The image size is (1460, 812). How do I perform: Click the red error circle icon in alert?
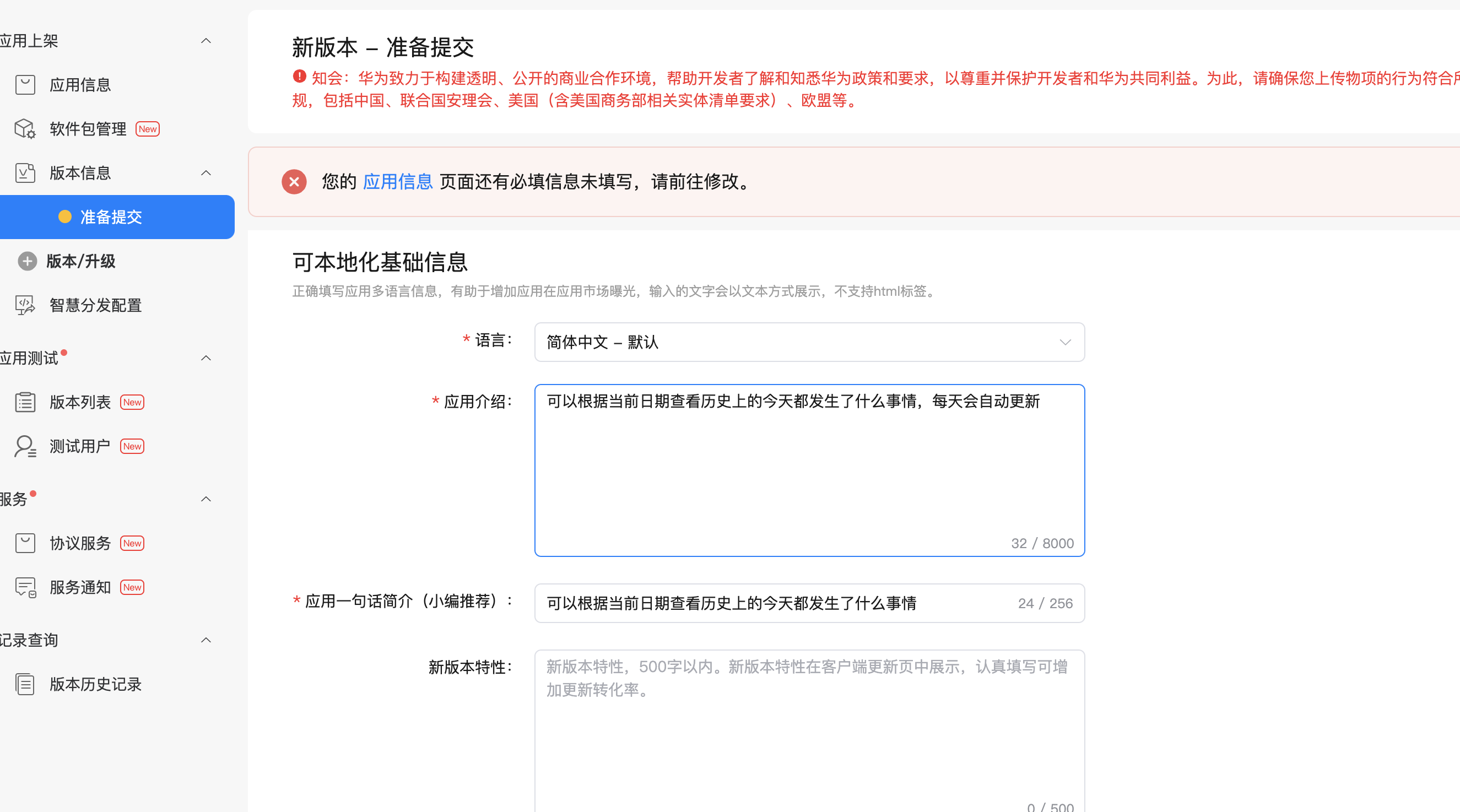294,182
